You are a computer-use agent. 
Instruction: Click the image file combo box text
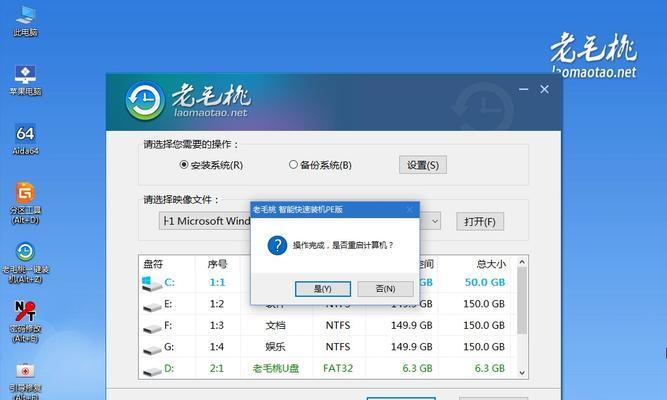[x=205, y=221]
